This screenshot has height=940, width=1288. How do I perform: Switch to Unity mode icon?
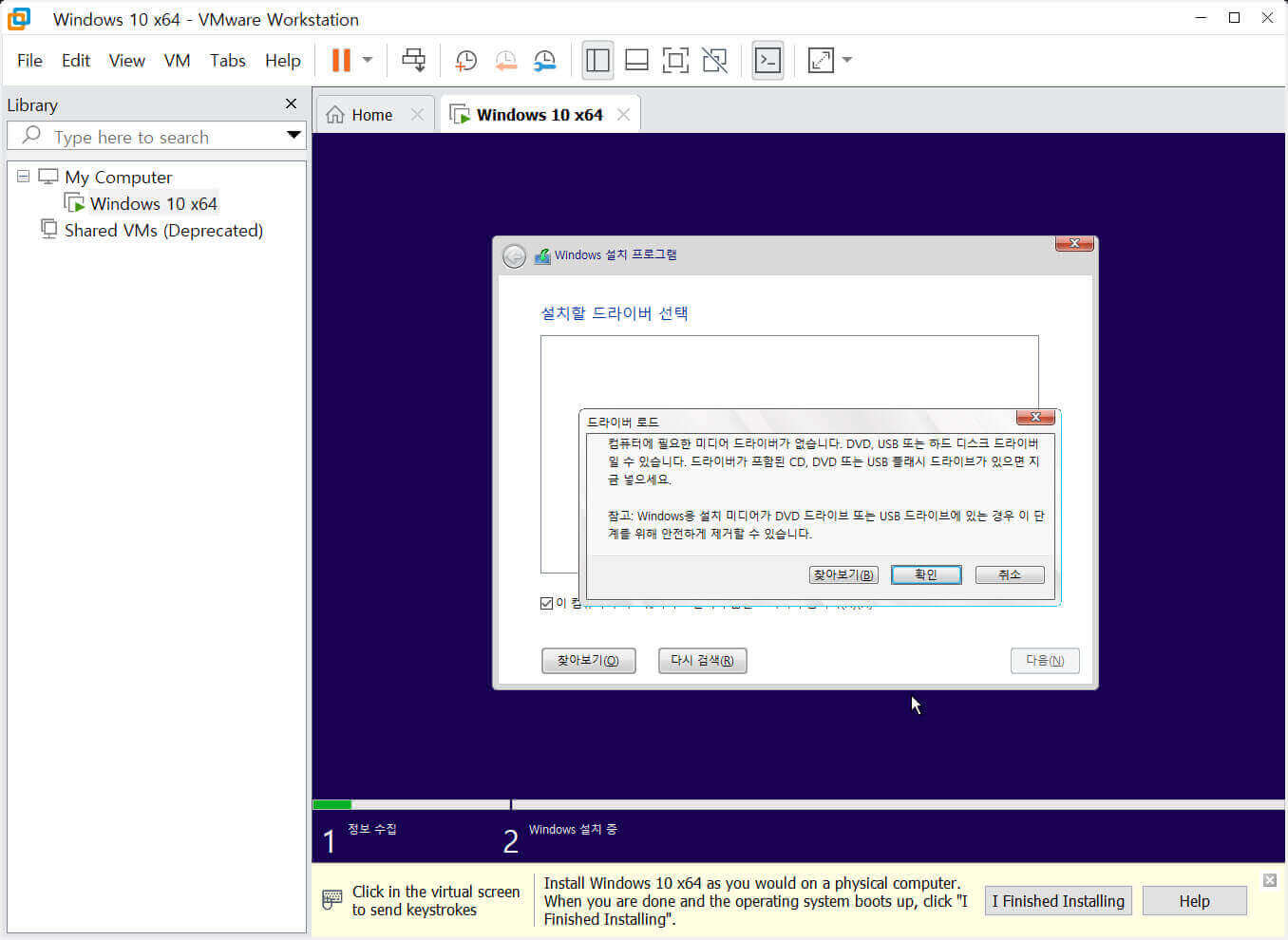[x=714, y=61]
